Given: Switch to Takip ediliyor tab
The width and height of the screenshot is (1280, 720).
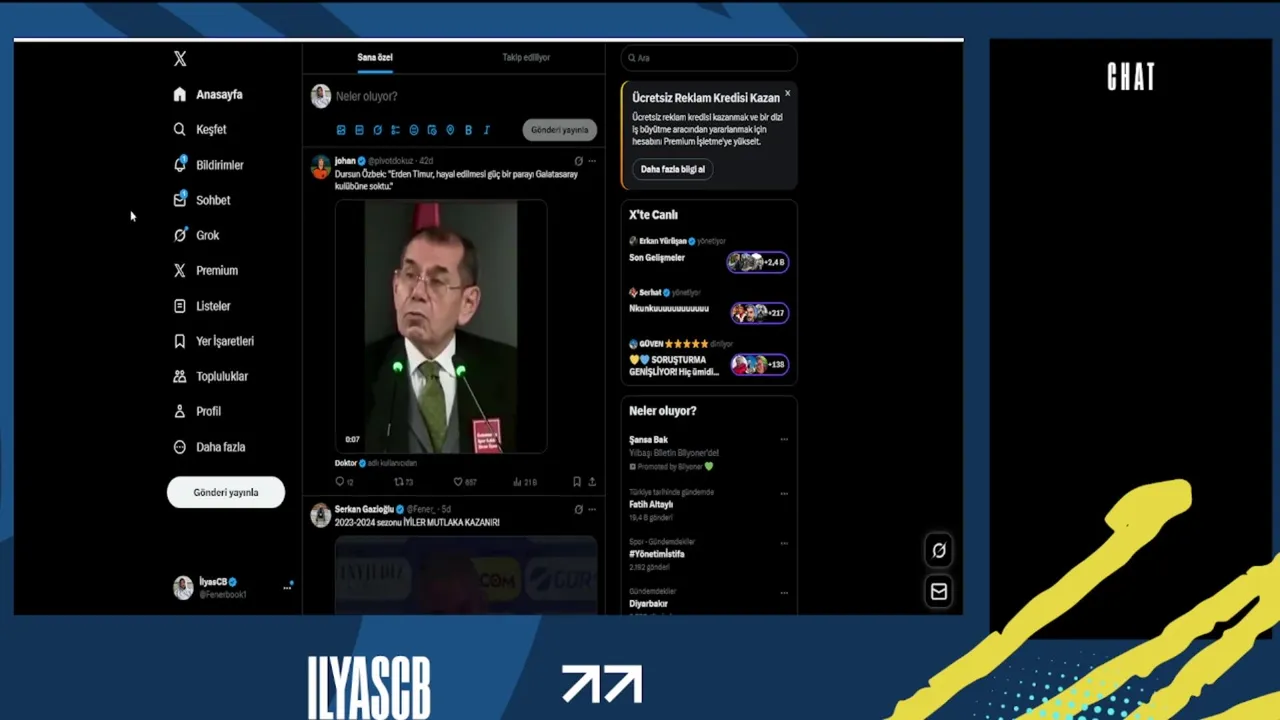Looking at the screenshot, I should (x=526, y=57).
